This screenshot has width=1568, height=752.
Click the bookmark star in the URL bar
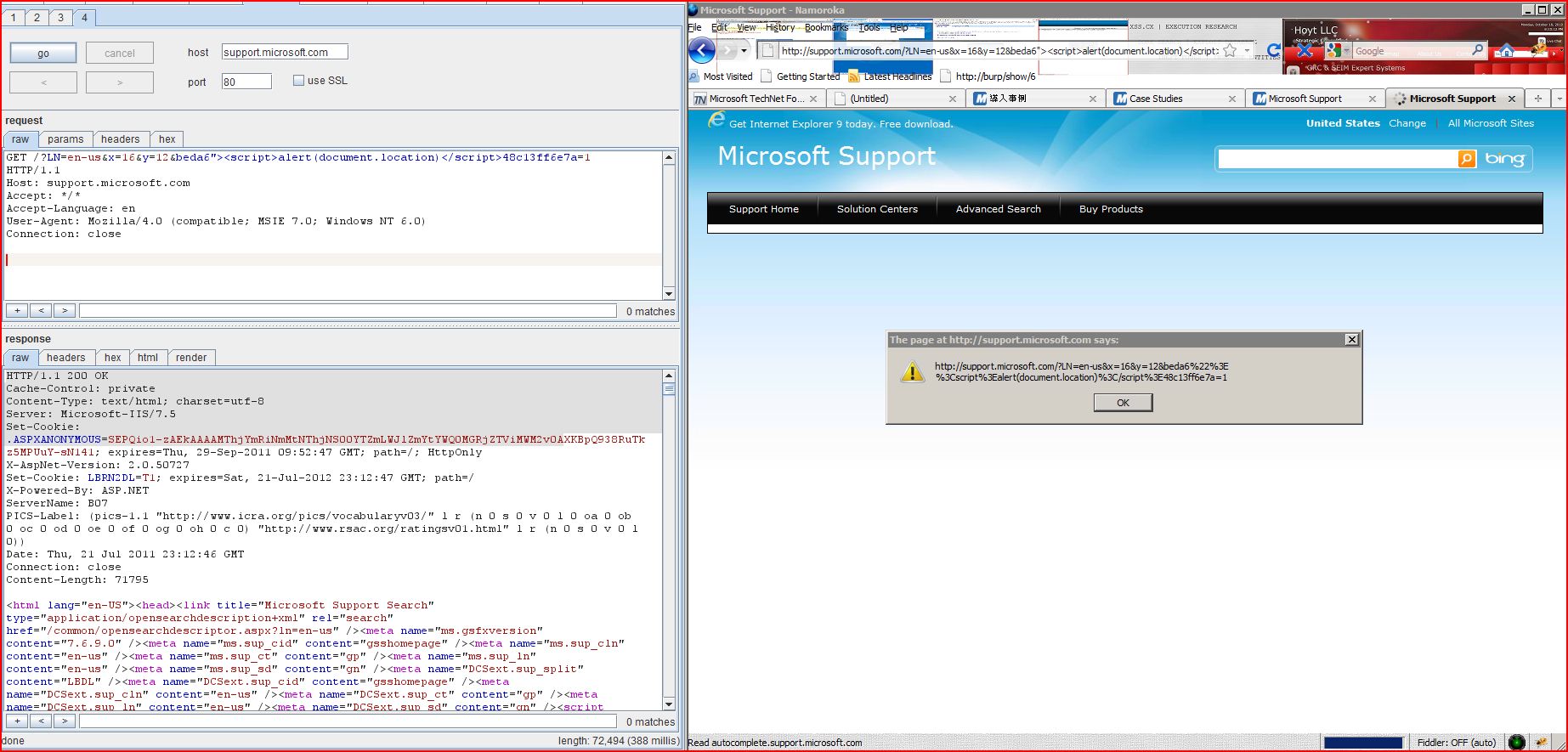pos(1230,51)
